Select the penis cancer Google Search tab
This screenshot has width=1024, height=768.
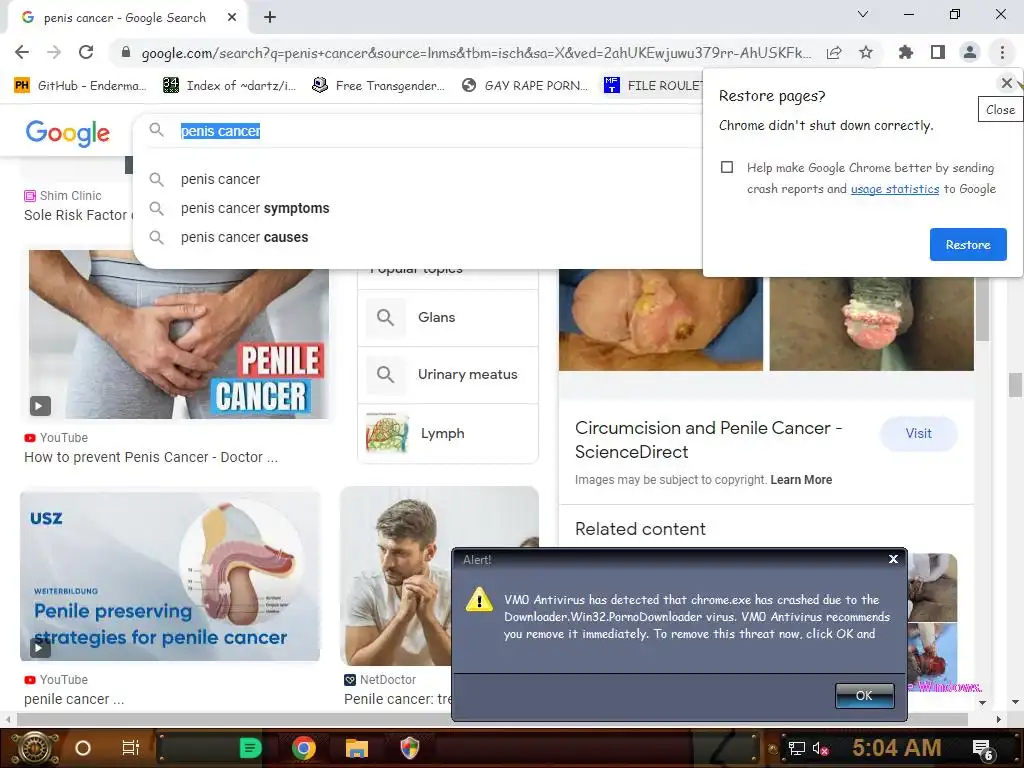pyautogui.click(x=127, y=18)
